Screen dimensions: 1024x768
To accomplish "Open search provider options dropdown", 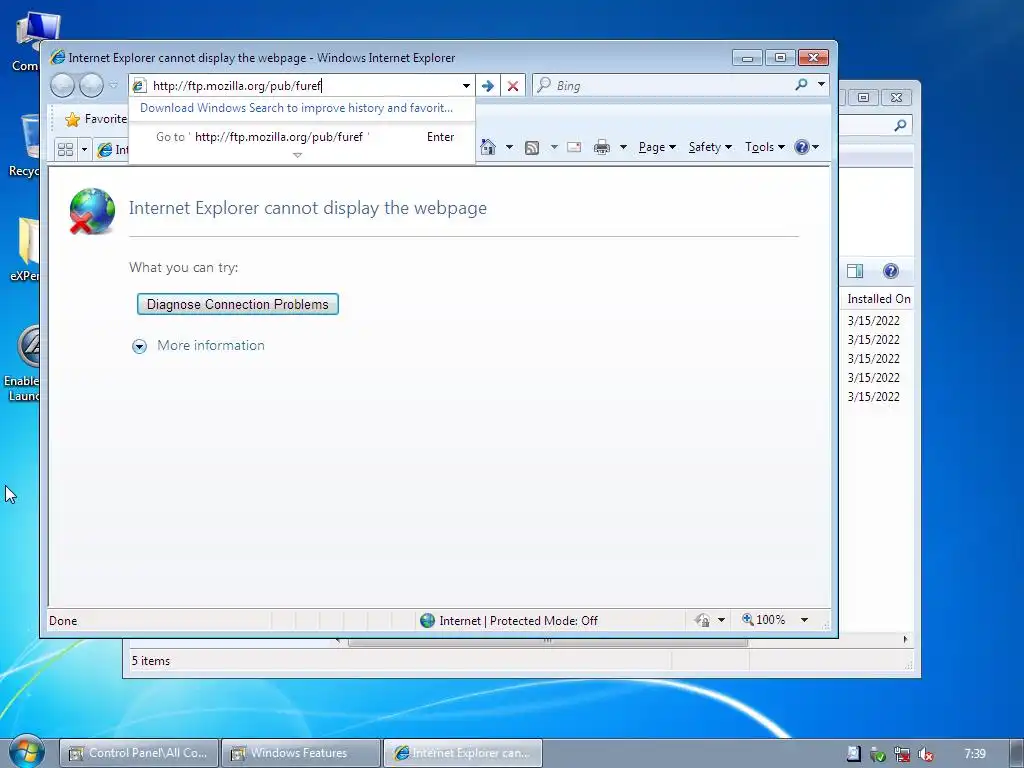I will click(821, 85).
